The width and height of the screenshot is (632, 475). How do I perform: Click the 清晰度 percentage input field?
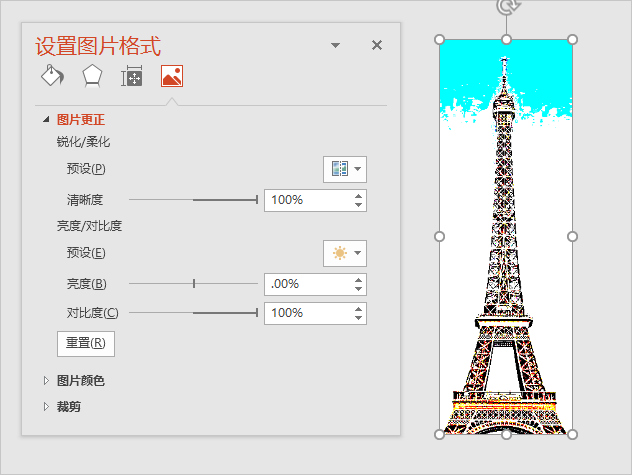pyautogui.click(x=308, y=200)
